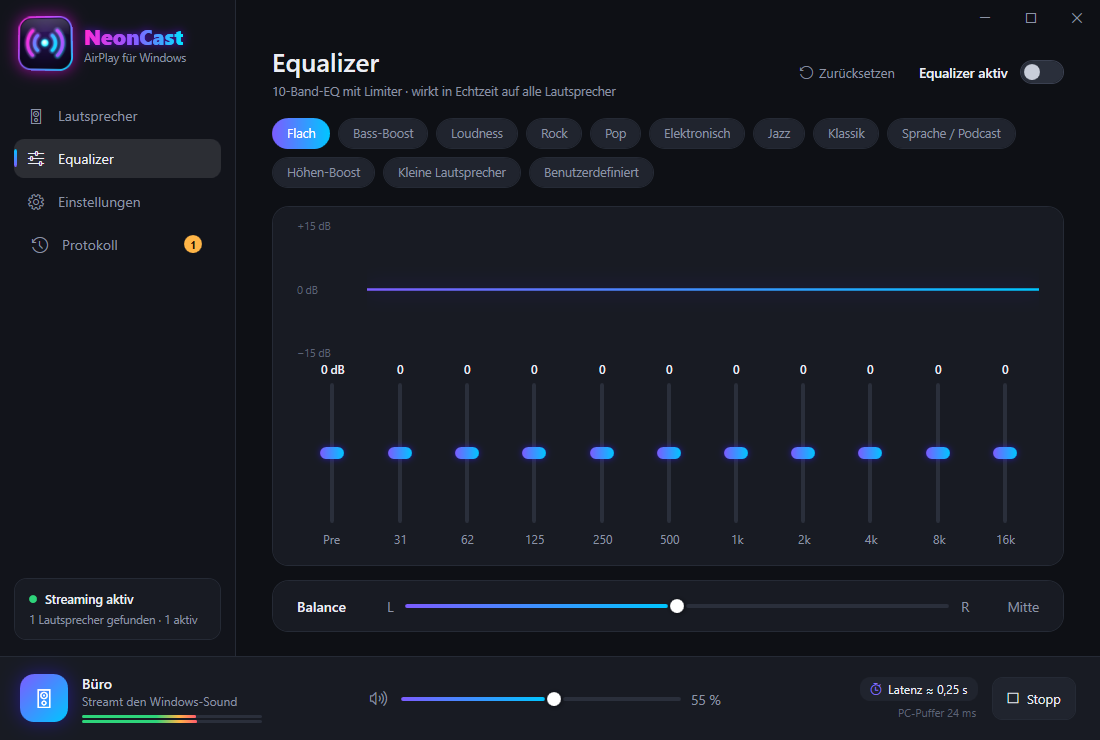Viewport: 1100px width, 740px height.
Task: Choose the Loudness preset
Action: pyautogui.click(x=477, y=133)
